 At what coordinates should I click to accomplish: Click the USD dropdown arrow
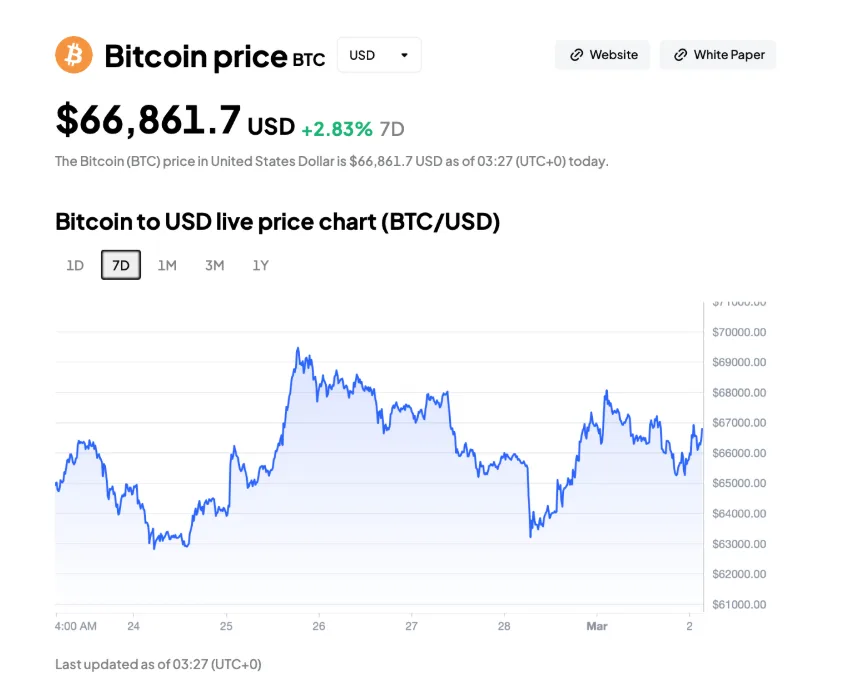tap(404, 55)
